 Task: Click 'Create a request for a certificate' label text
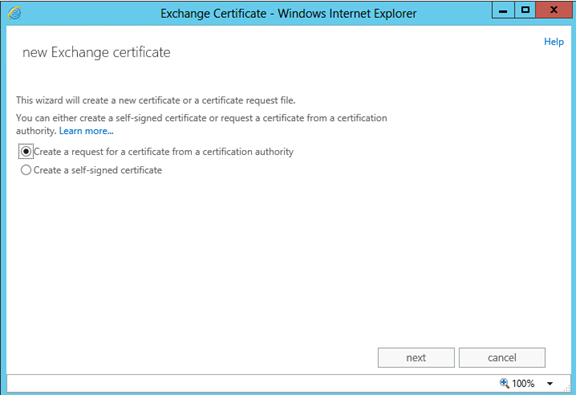coord(163,152)
